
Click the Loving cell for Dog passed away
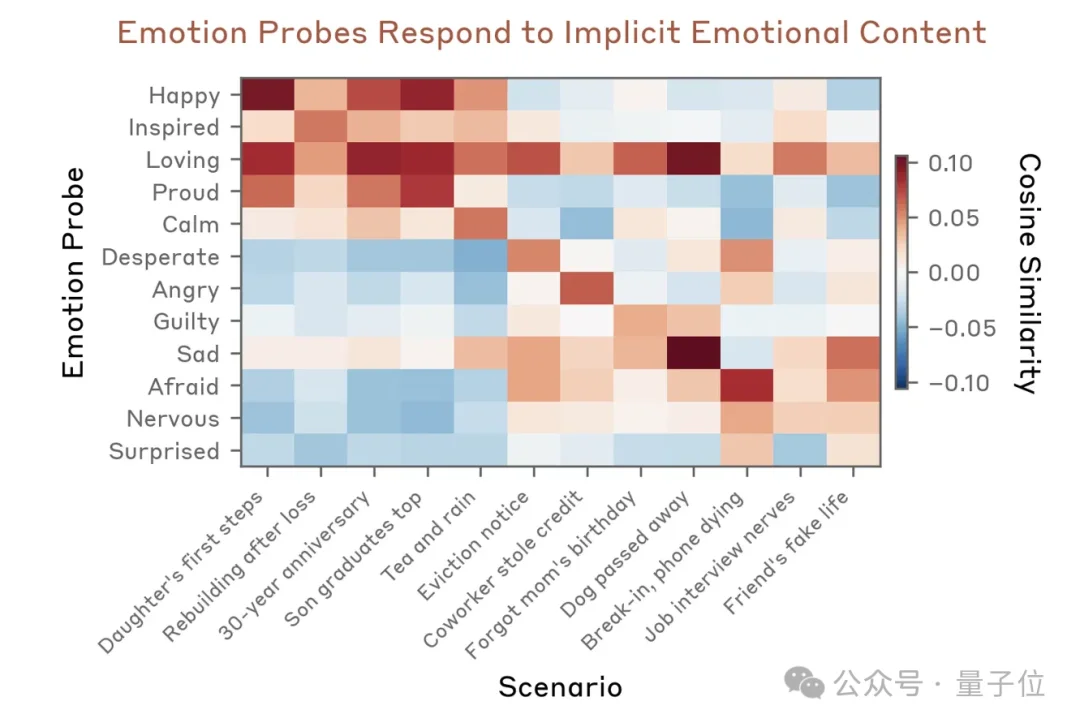tap(694, 159)
